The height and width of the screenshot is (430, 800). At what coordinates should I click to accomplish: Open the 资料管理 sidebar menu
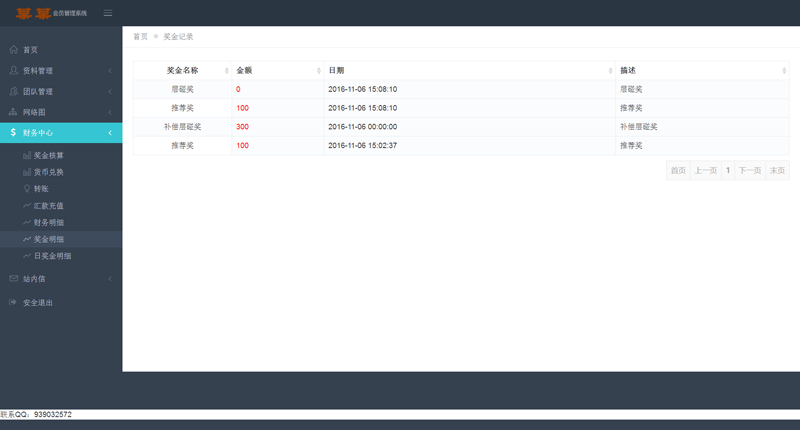(x=61, y=70)
